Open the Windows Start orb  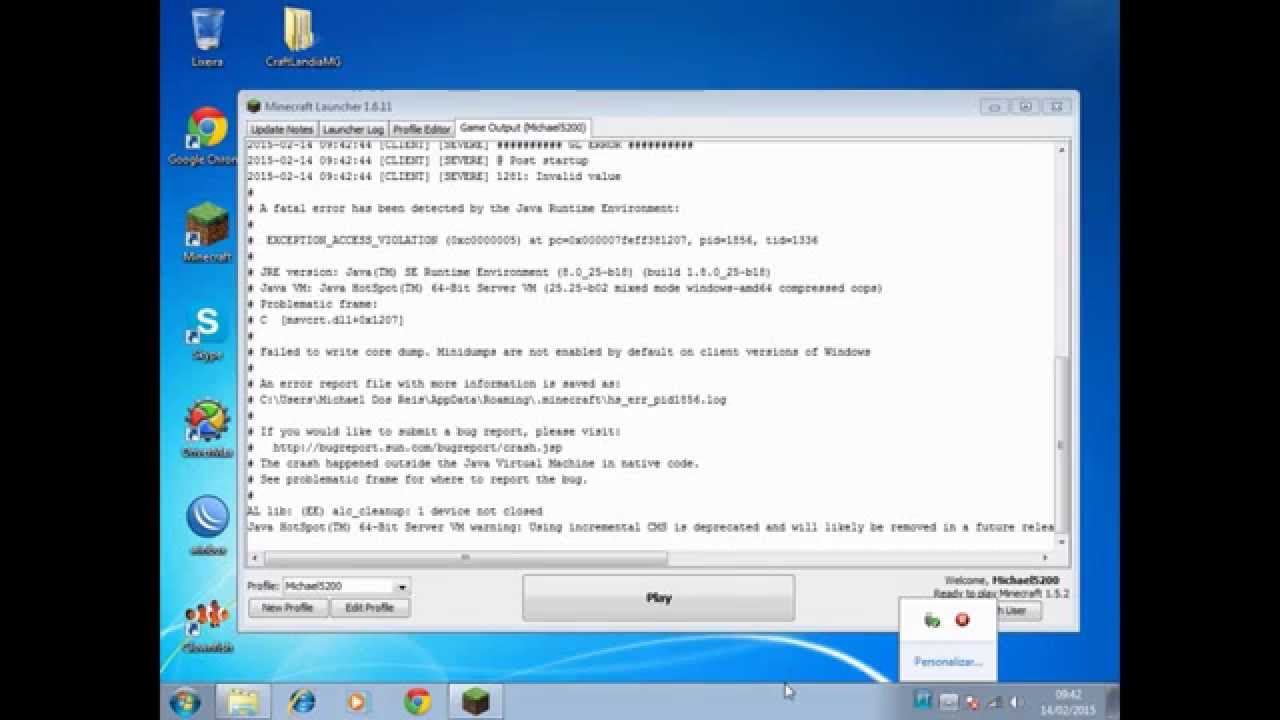click(x=185, y=702)
